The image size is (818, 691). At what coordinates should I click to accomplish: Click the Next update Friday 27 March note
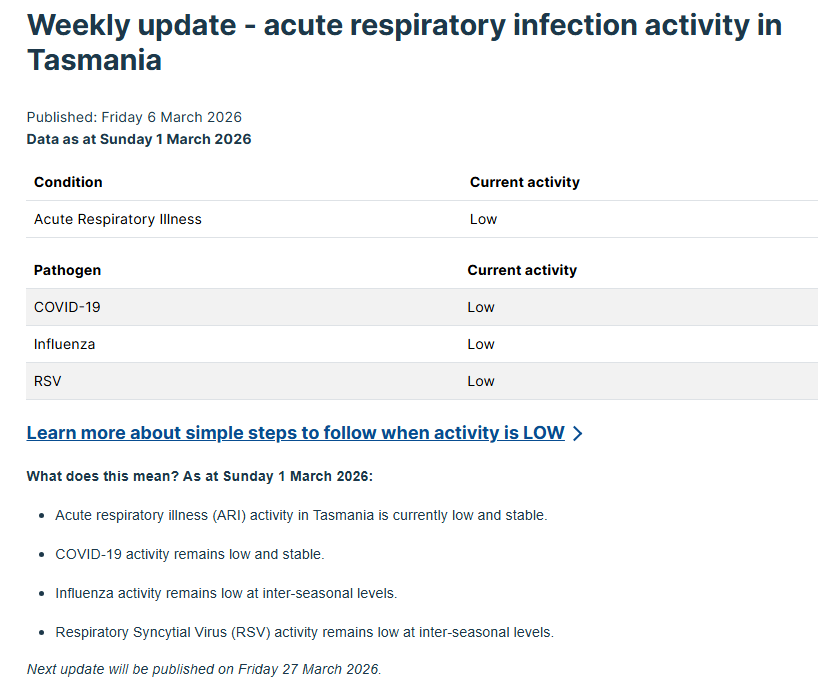coord(204,669)
